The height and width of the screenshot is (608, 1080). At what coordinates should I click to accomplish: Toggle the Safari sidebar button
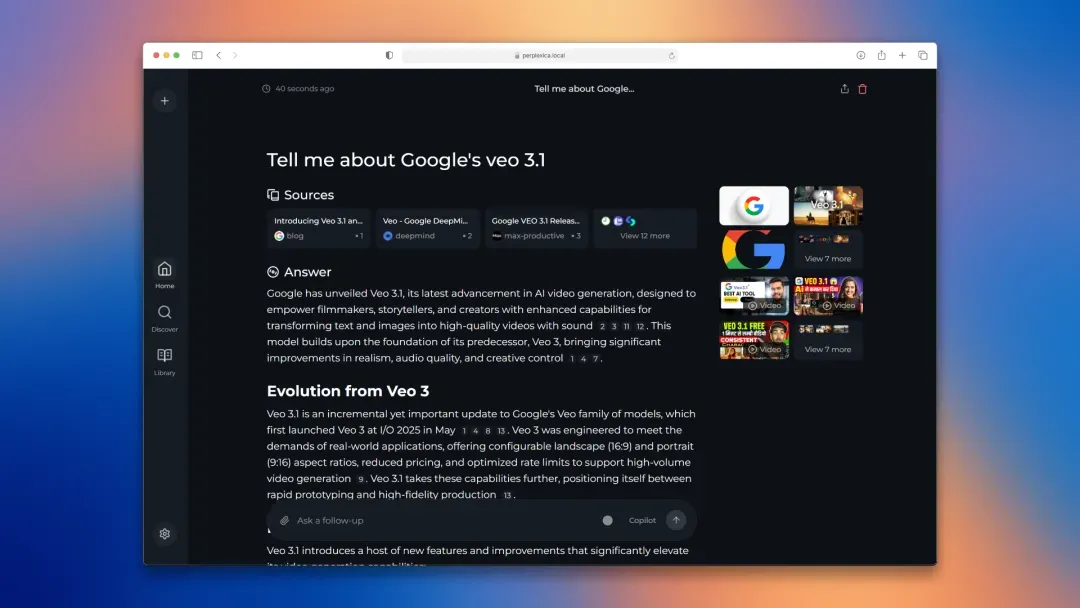coord(197,55)
